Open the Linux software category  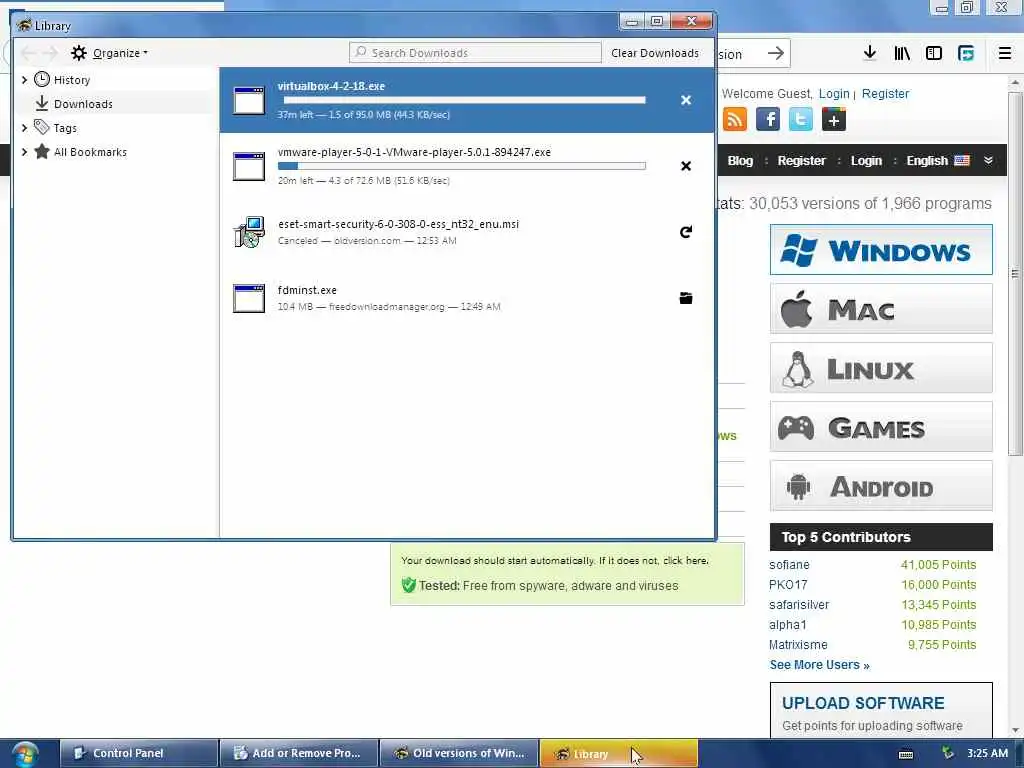pyautogui.click(x=881, y=368)
